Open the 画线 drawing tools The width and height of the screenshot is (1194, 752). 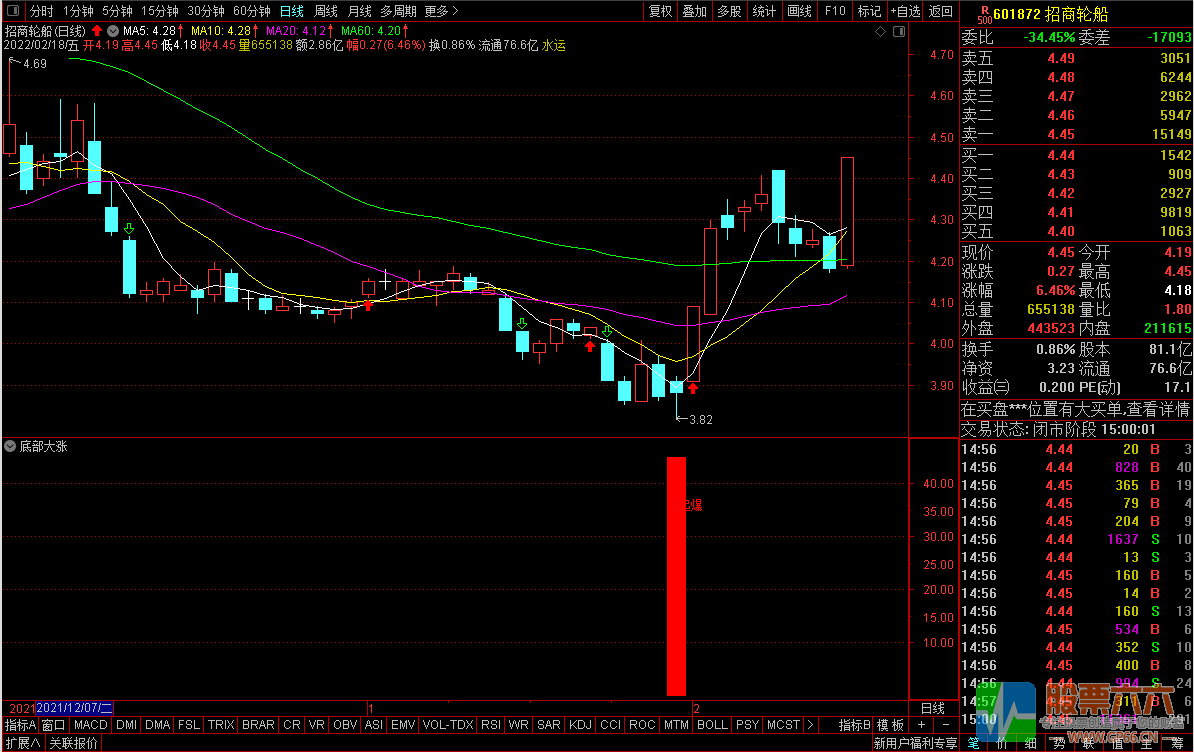(x=799, y=11)
